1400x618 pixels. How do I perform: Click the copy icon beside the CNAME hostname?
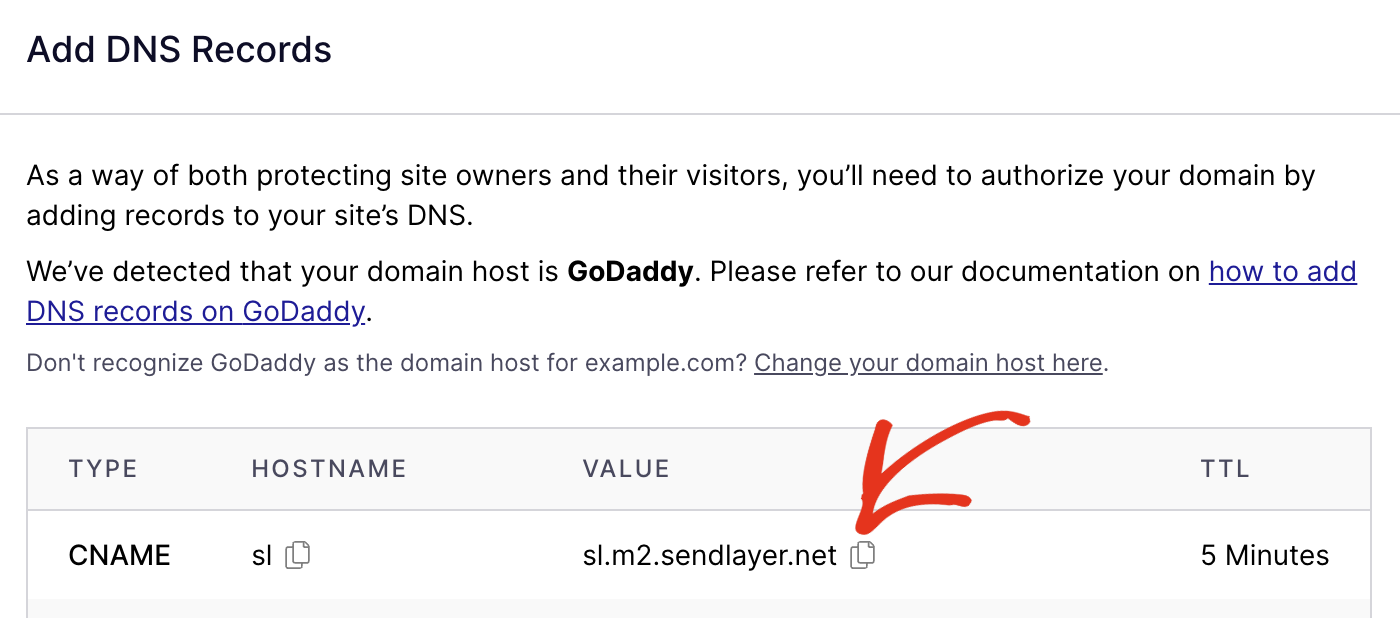pyautogui.click(x=296, y=554)
